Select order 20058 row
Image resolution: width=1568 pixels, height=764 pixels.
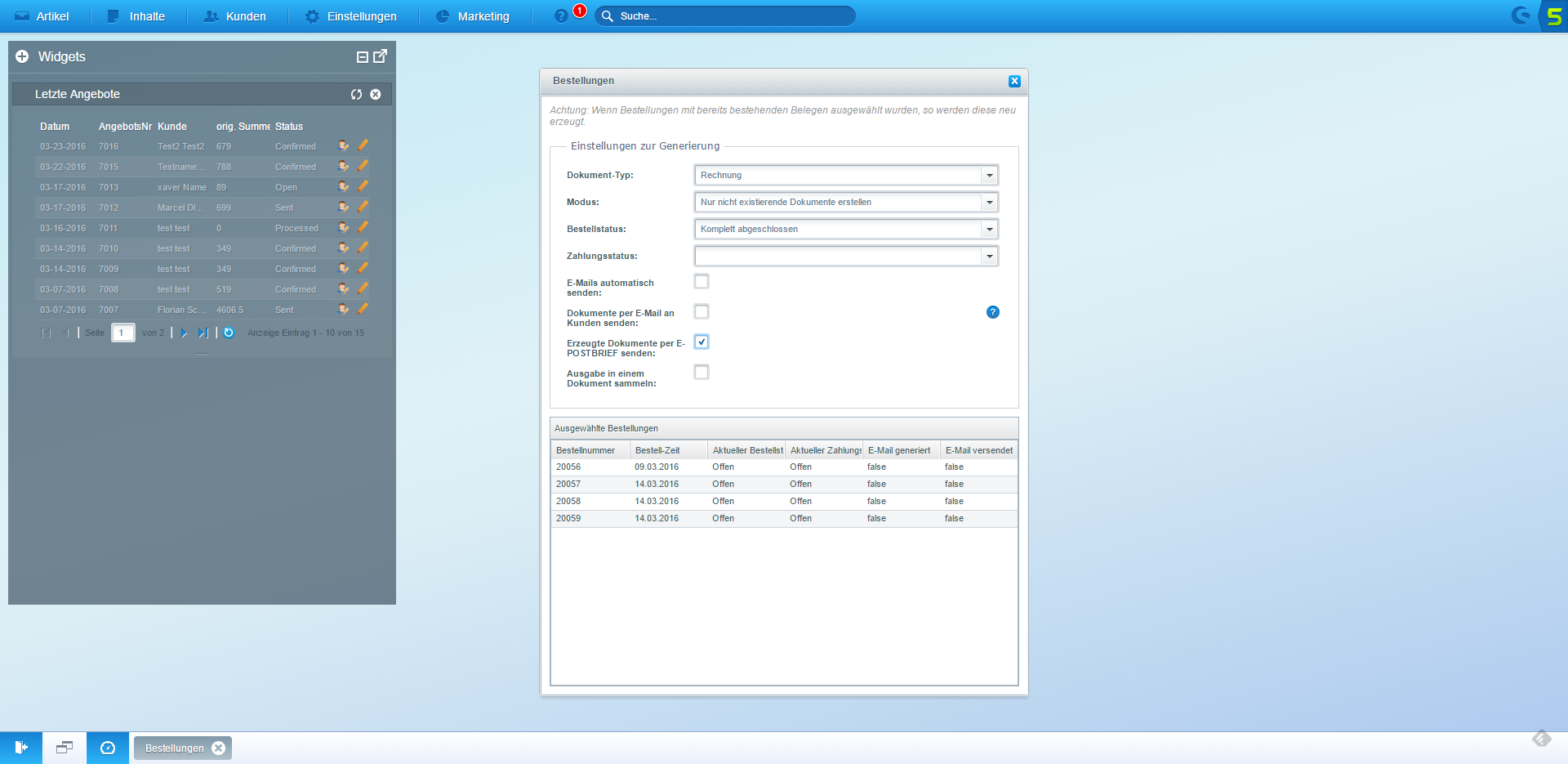pyautogui.click(x=784, y=502)
